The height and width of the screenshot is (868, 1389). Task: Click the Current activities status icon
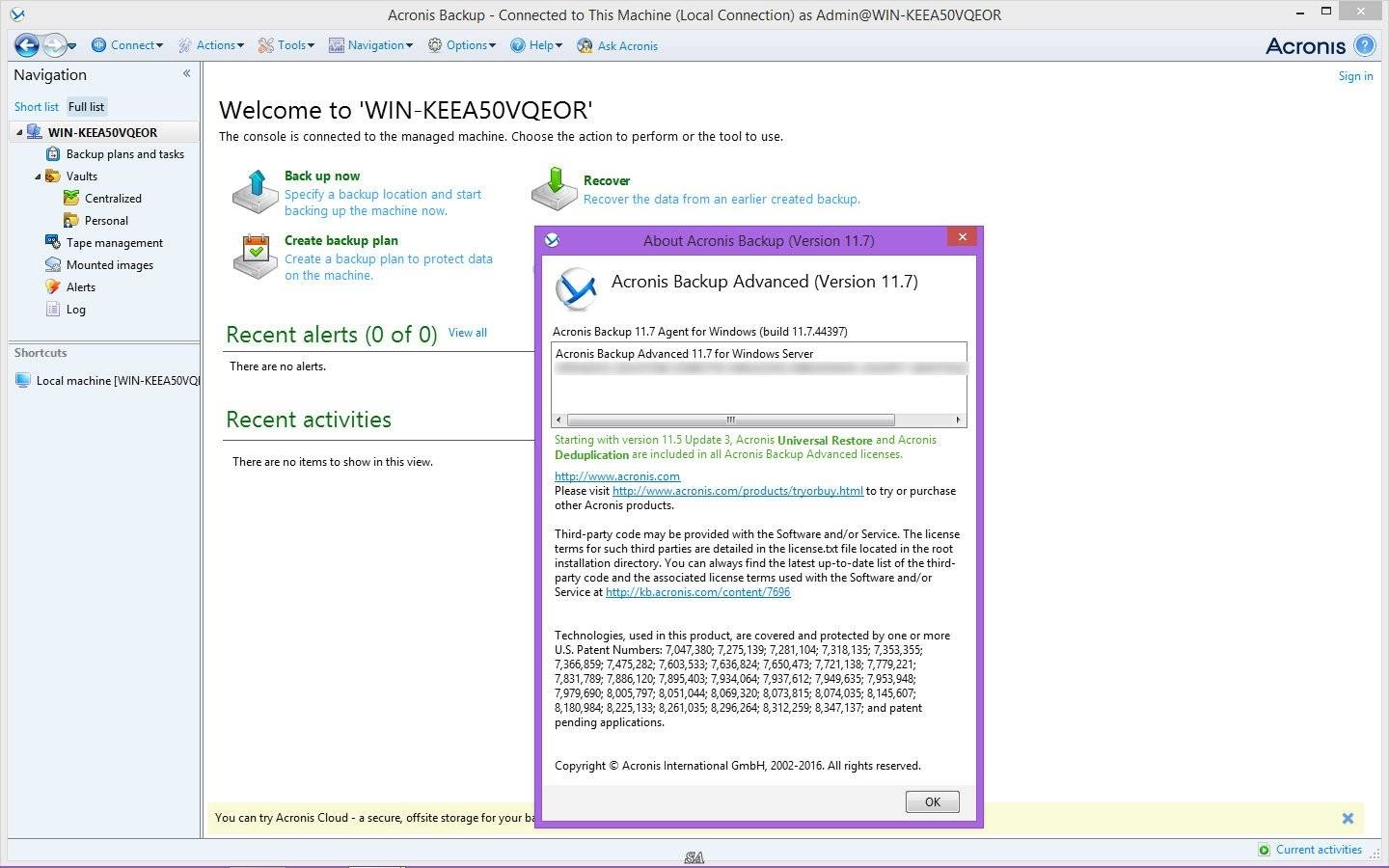coord(1265,850)
